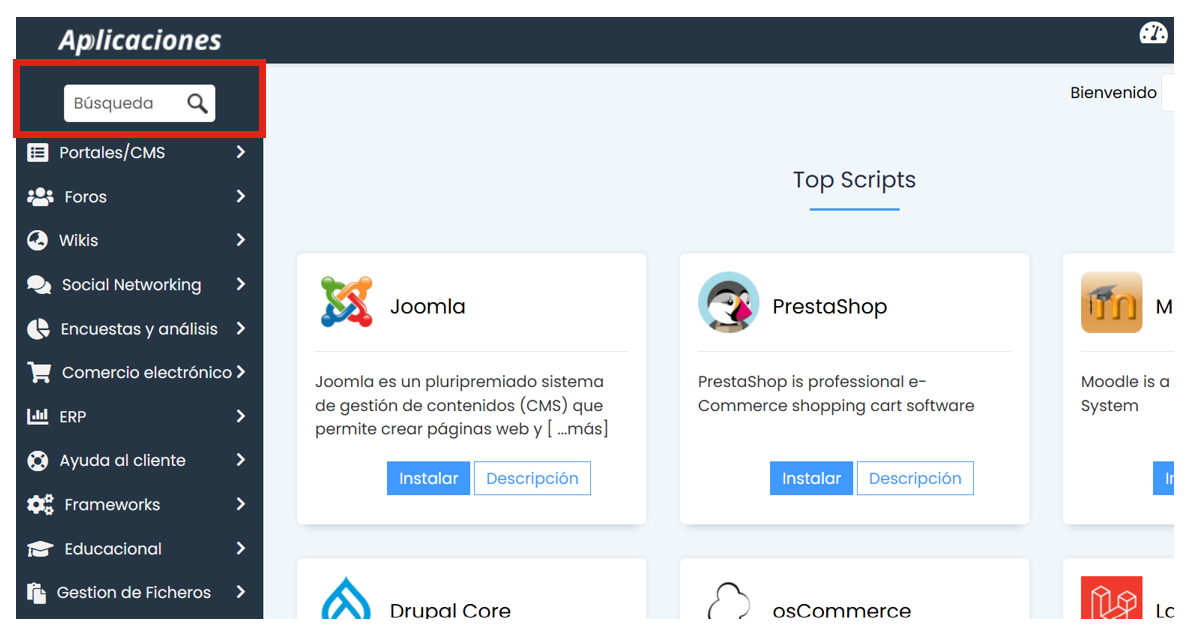The width and height of the screenshot is (1189, 639).
Task: Open the Portales/CMS menu item
Action: 140,152
